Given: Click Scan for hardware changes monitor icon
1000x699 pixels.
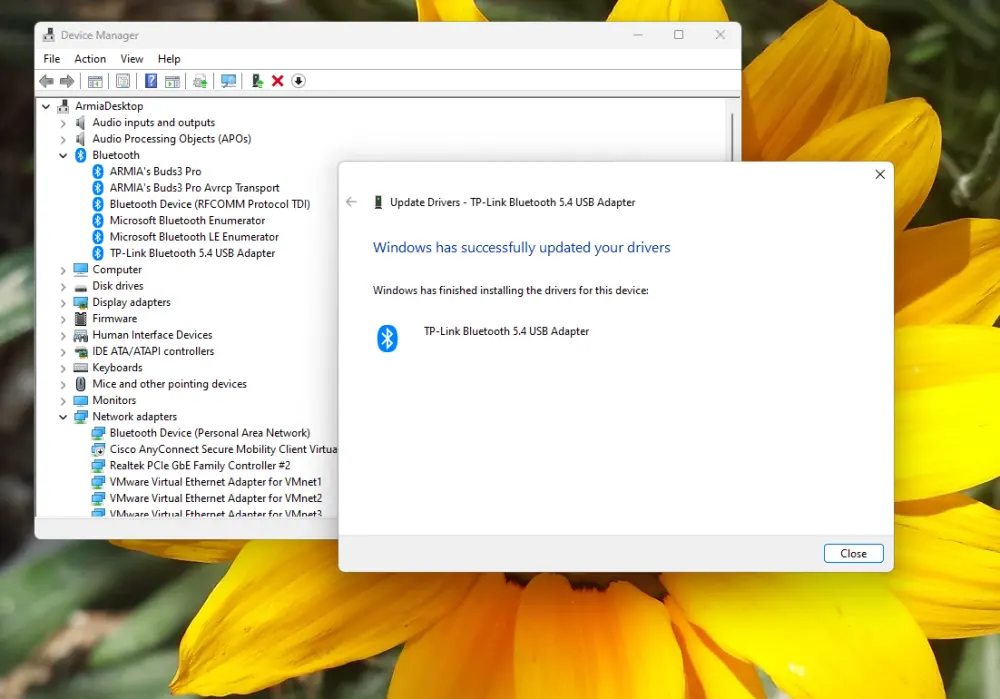Looking at the screenshot, I should (x=228, y=81).
